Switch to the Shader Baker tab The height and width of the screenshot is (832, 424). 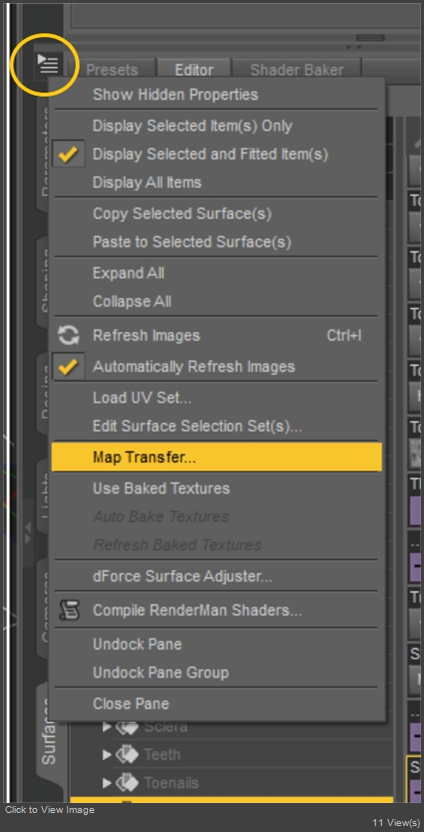(297, 70)
